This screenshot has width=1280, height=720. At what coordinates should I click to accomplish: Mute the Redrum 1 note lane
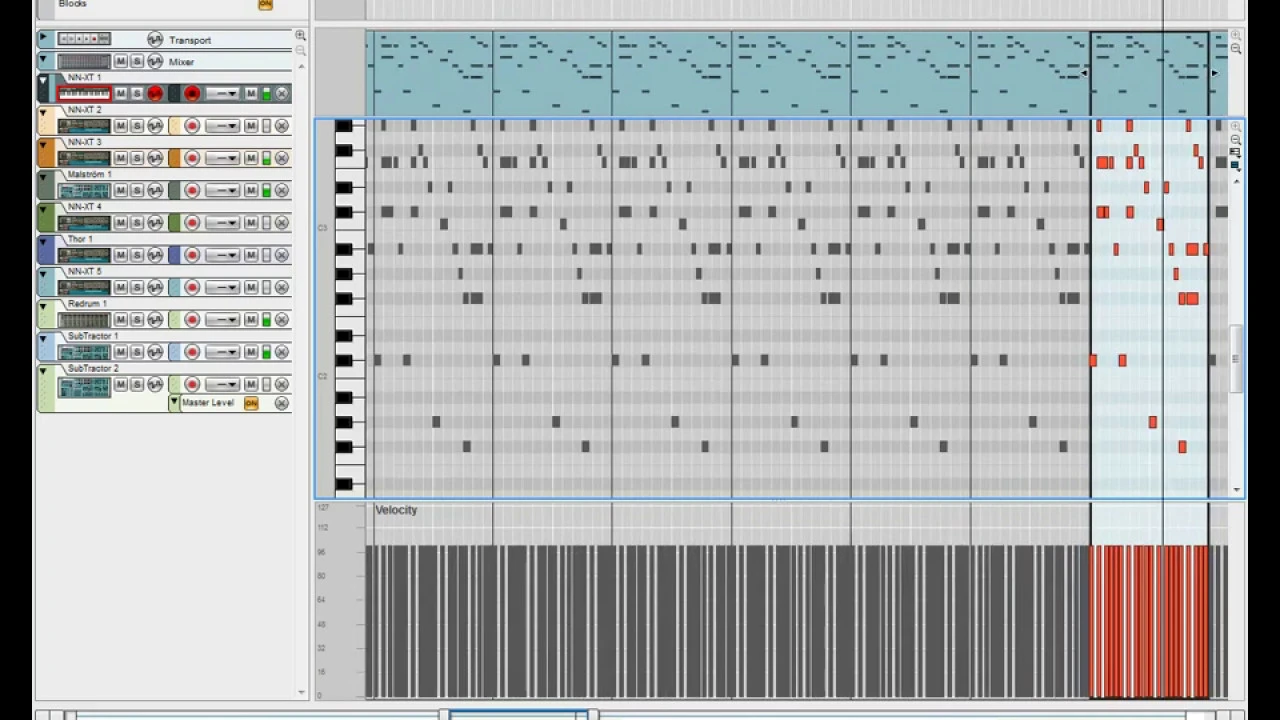pyautogui.click(x=252, y=320)
